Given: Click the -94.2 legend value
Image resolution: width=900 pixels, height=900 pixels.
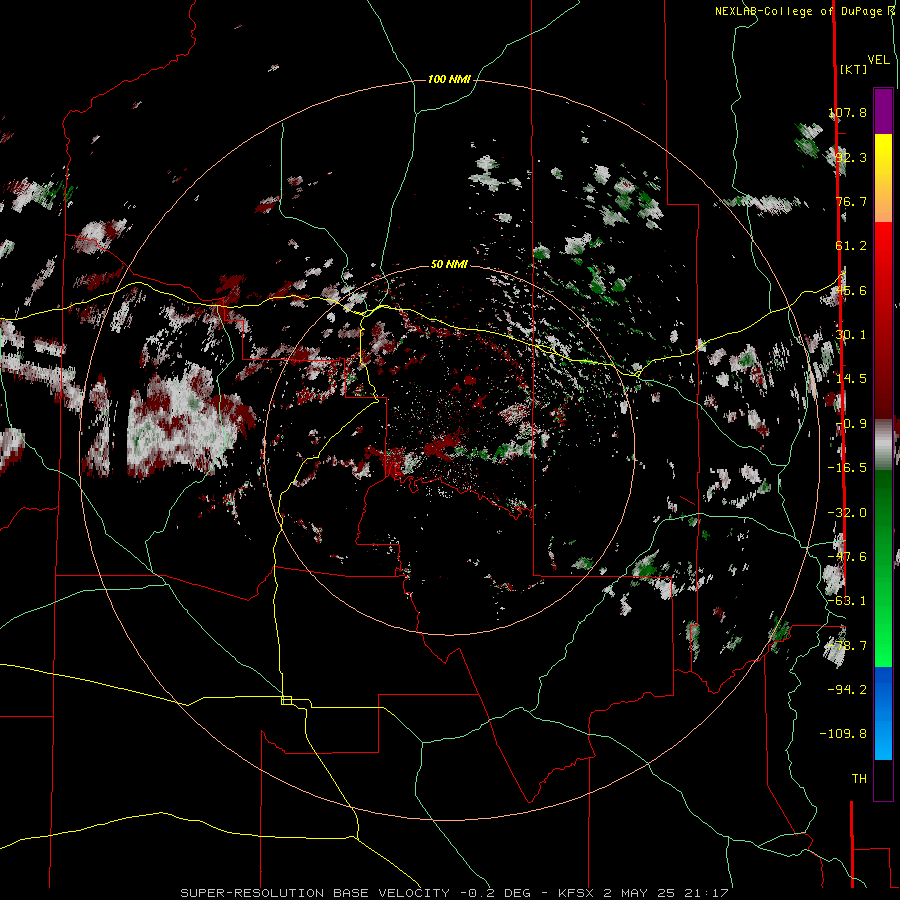Looking at the screenshot, I should 847,689.
